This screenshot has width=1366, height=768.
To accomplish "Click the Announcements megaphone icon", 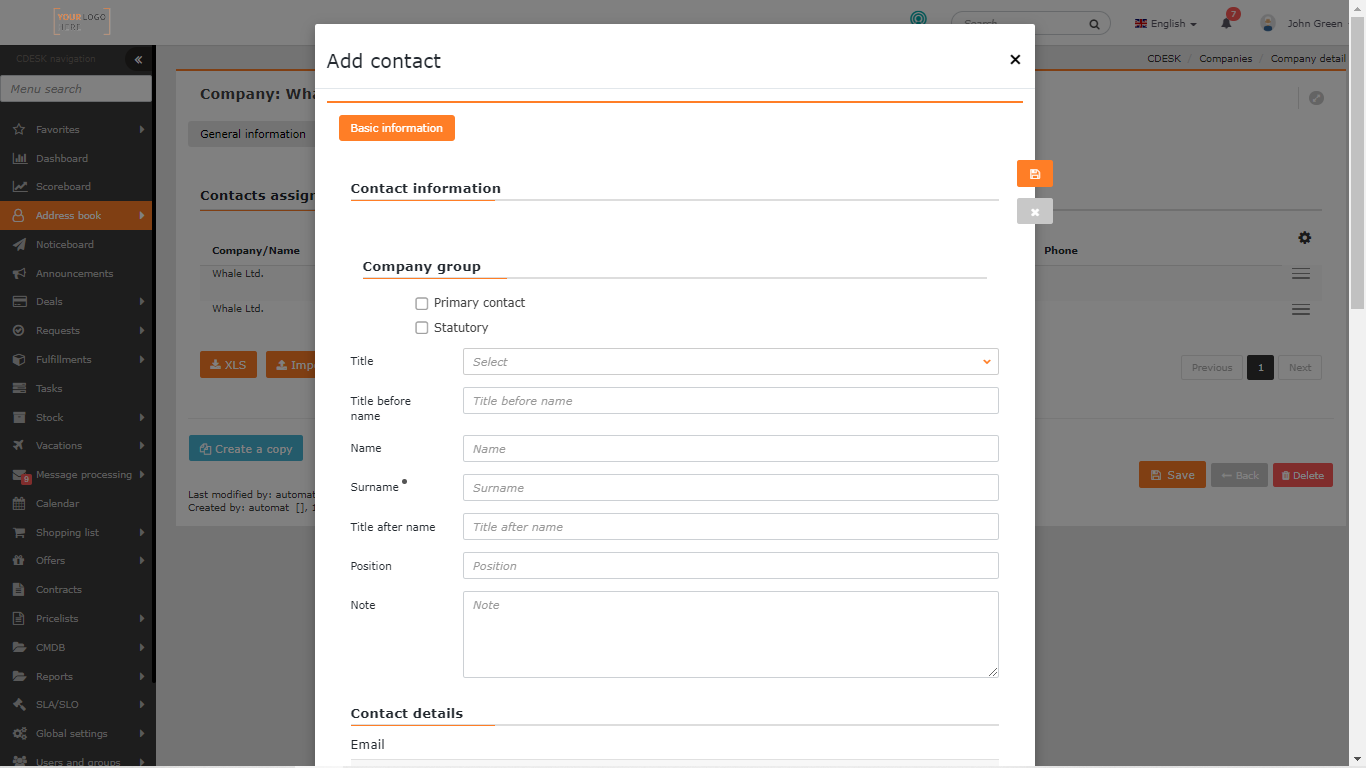I will (x=19, y=274).
